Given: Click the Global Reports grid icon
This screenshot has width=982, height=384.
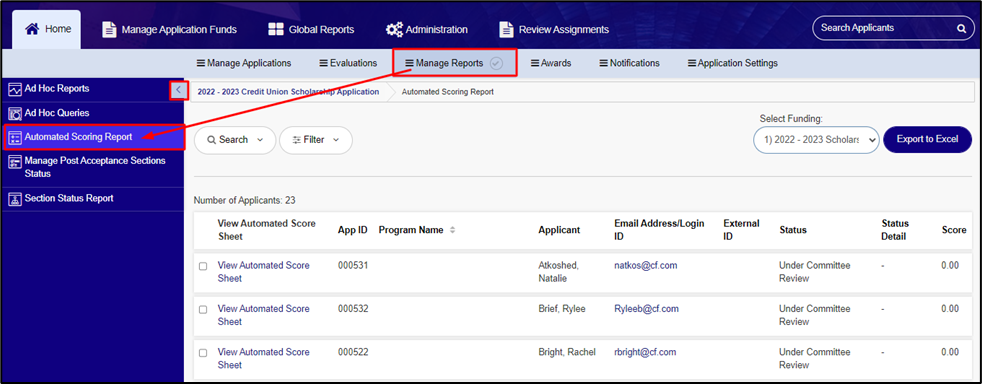Looking at the screenshot, I should pos(276,29).
